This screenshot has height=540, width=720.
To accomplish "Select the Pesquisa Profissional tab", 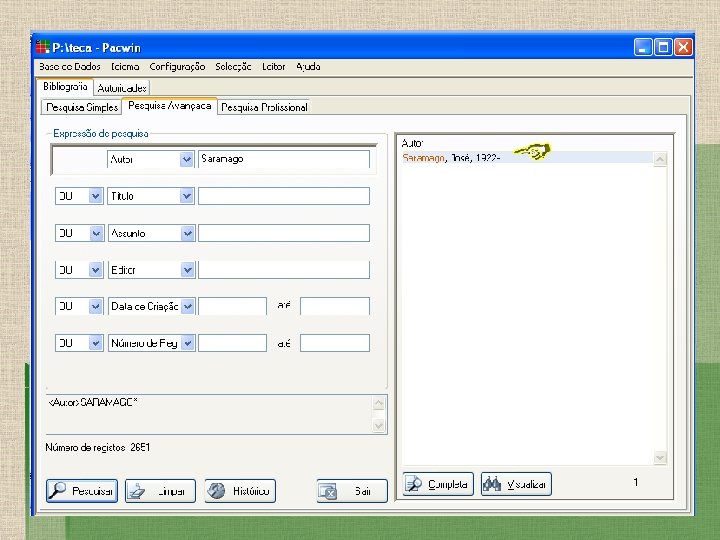I will [x=264, y=107].
